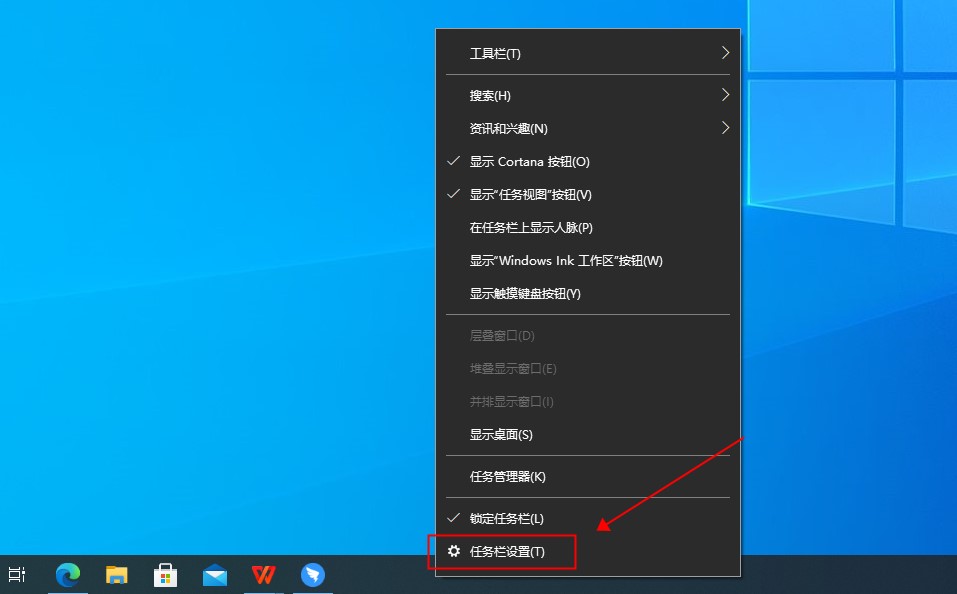This screenshot has height=594, width=957.
Task: Launch WPS Office from the taskbar
Action: point(264,575)
